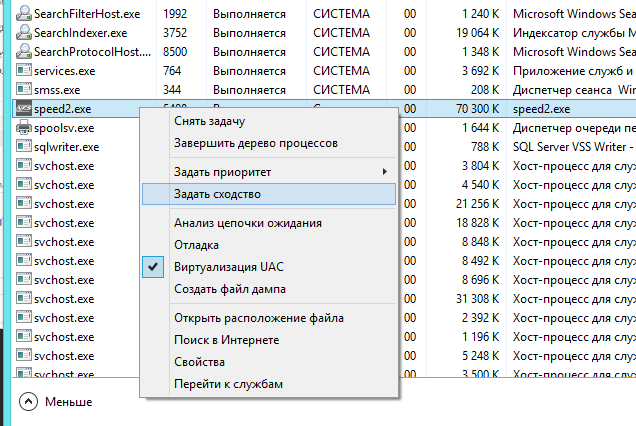Image resolution: width=636 pixels, height=426 pixels.
Task: Expand the Задать приоритет submenu arrow
Action: (385, 172)
